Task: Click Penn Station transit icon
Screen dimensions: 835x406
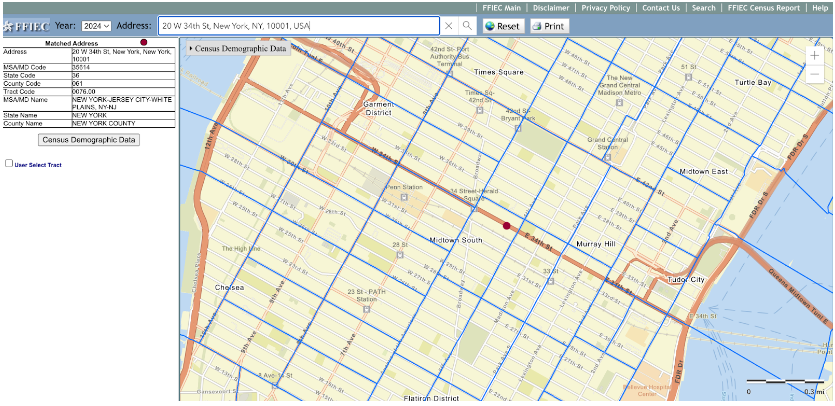Action: 404,197
